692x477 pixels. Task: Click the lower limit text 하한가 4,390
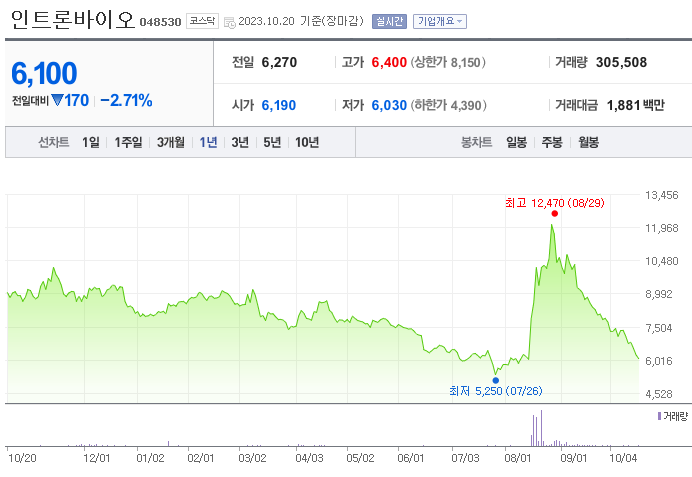(x=448, y=105)
